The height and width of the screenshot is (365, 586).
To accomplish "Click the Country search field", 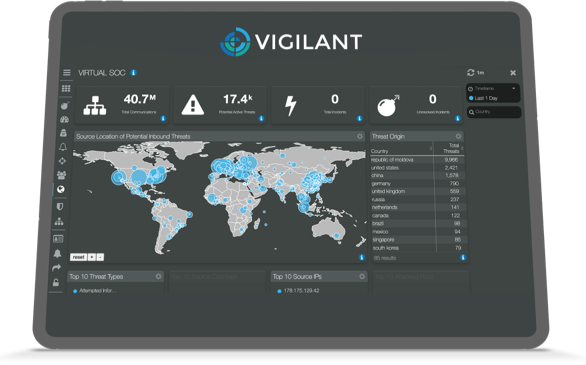I will tap(494, 112).
